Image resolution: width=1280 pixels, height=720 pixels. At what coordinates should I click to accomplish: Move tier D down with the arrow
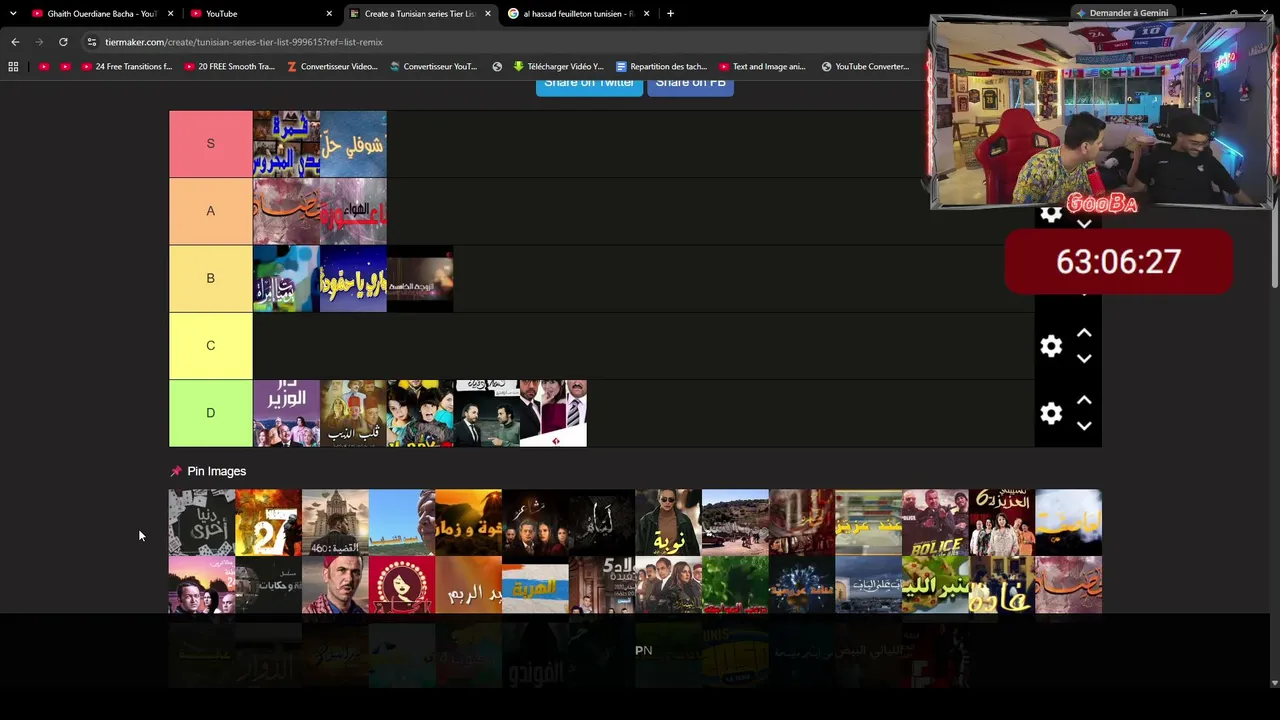[x=1084, y=425]
